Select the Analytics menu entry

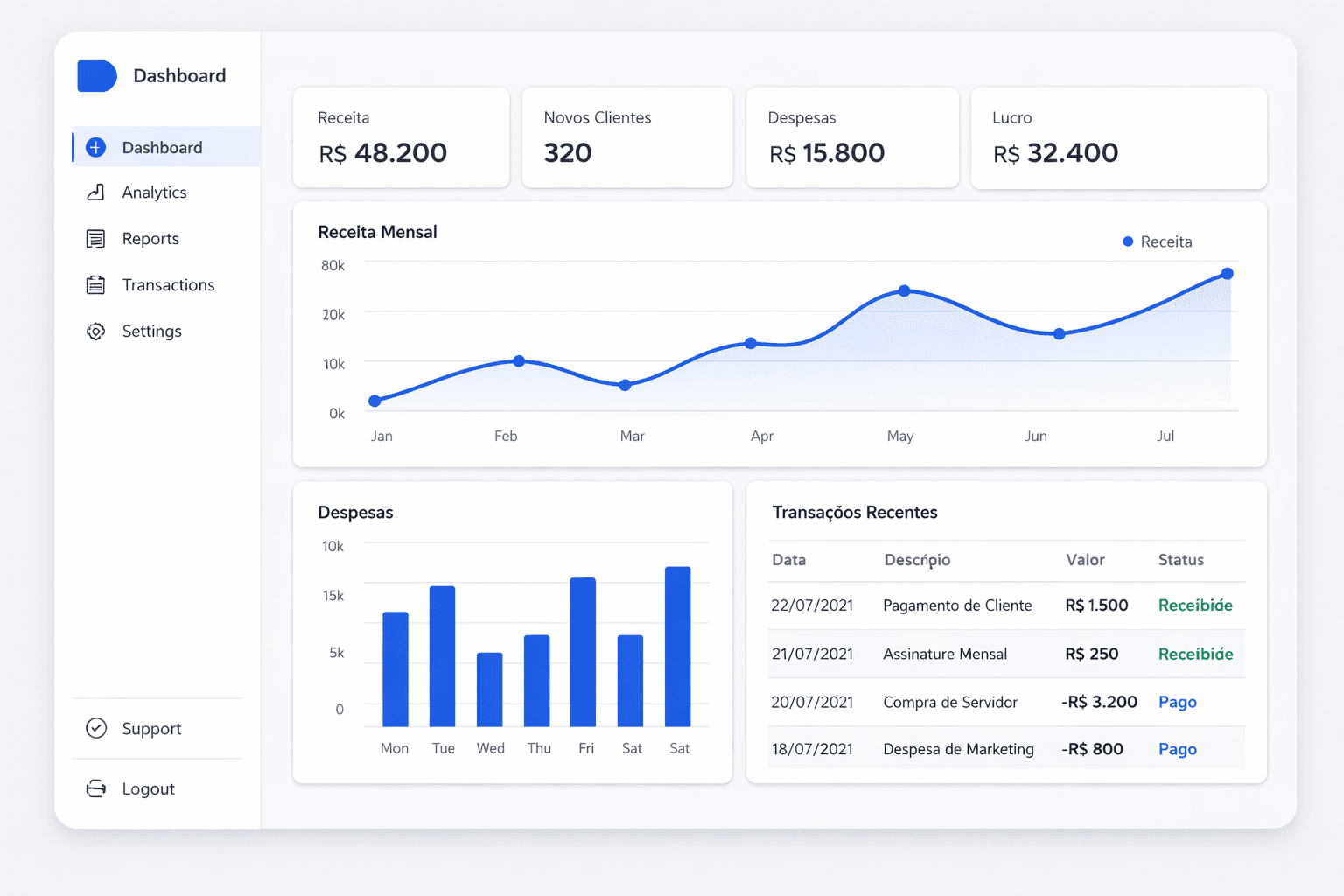tap(154, 192)
